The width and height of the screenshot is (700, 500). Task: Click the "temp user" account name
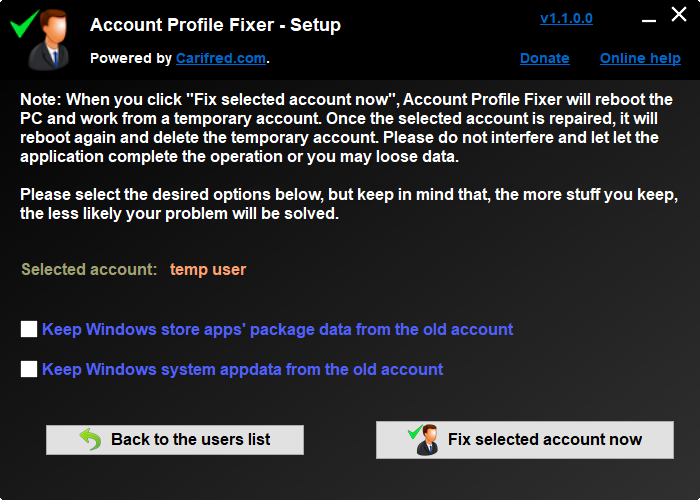pyautogui.click(x=208, y=269)
